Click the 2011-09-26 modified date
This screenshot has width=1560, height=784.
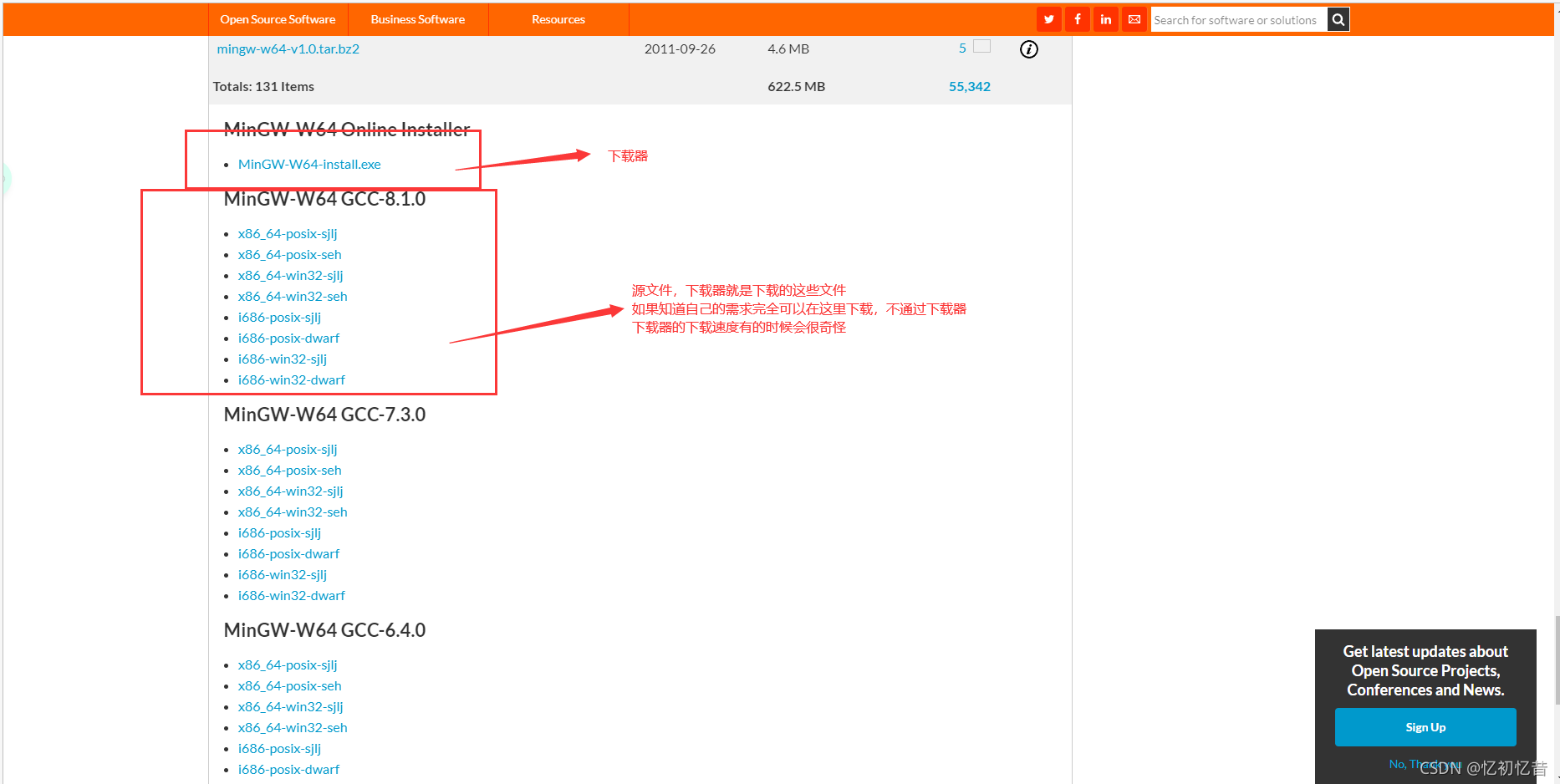(680, 48)
